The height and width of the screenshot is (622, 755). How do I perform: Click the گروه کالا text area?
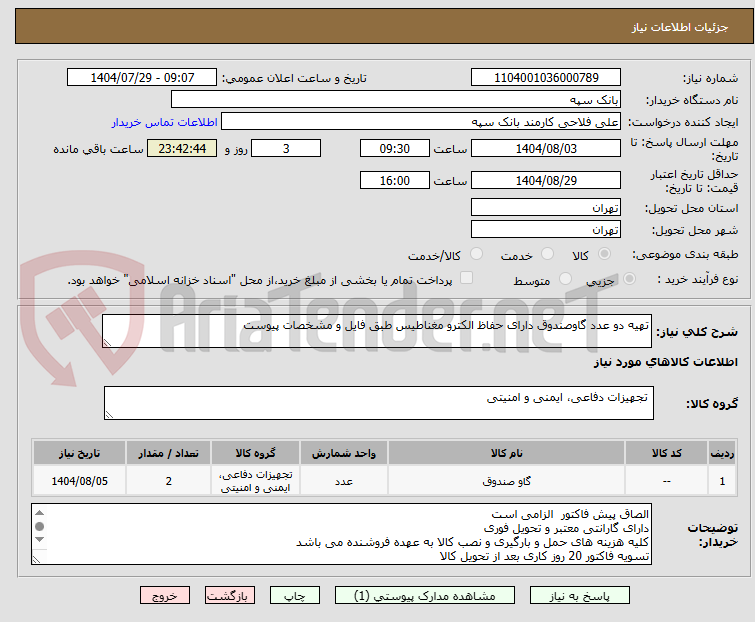click(x=378, y=403)
